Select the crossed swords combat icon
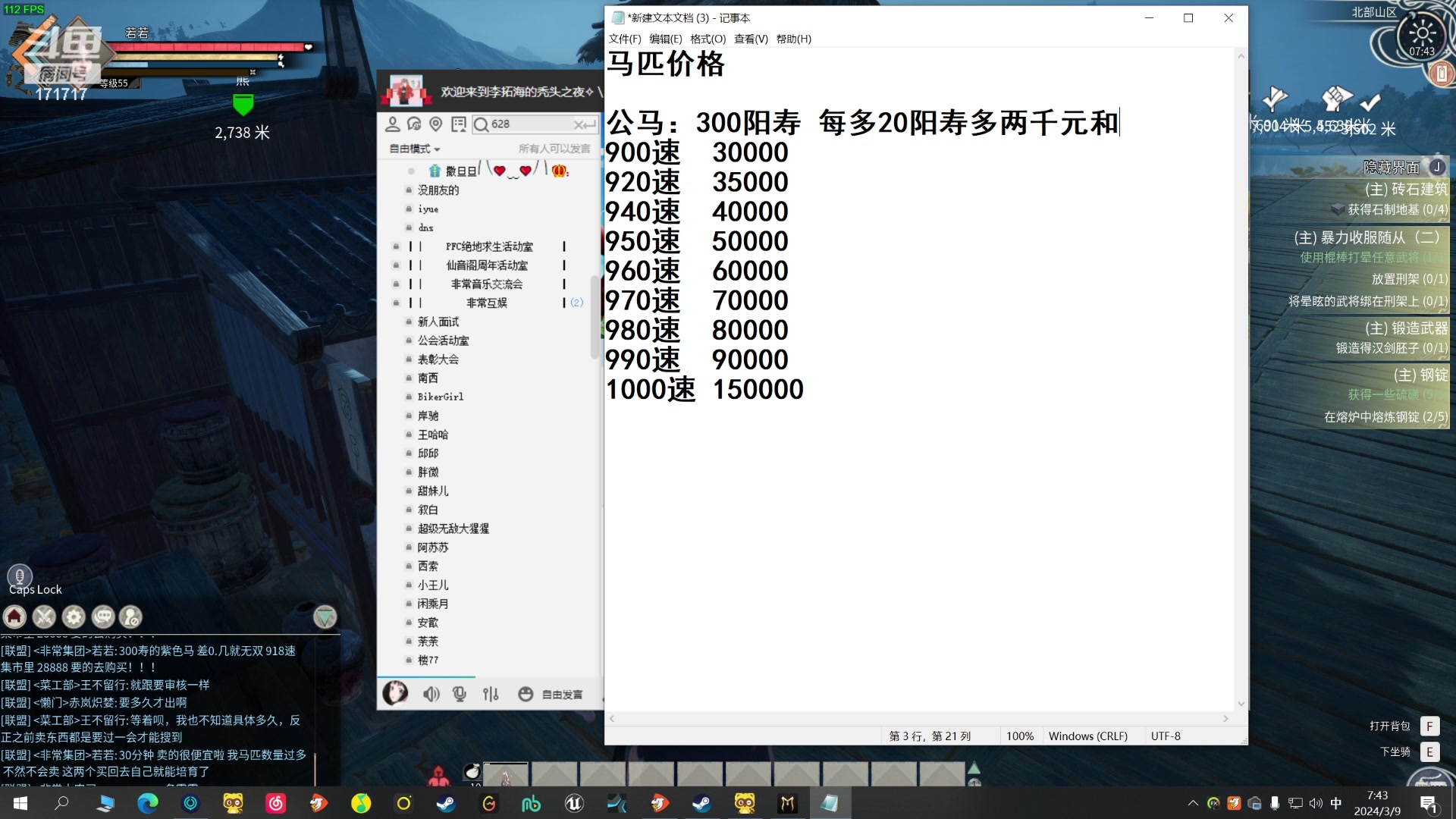Image resolution: width=1456 pixels, height=819 pixels. 44,617
